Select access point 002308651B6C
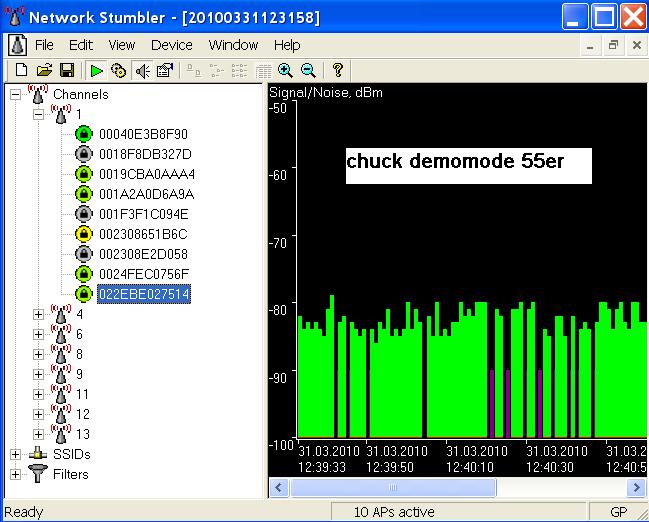The height and width of the screenshot is (522, 649). (143, 234)
